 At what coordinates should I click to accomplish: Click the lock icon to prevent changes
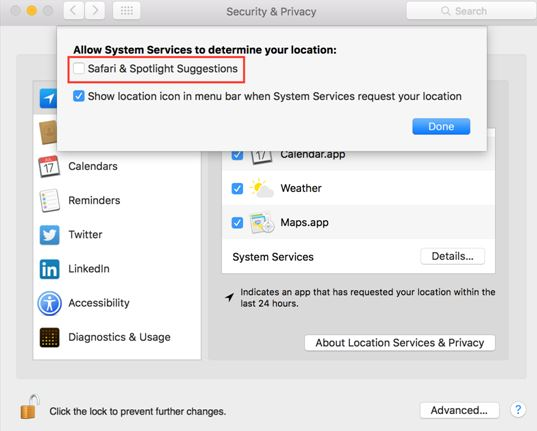pyautogui.click(x=29, y=407)
